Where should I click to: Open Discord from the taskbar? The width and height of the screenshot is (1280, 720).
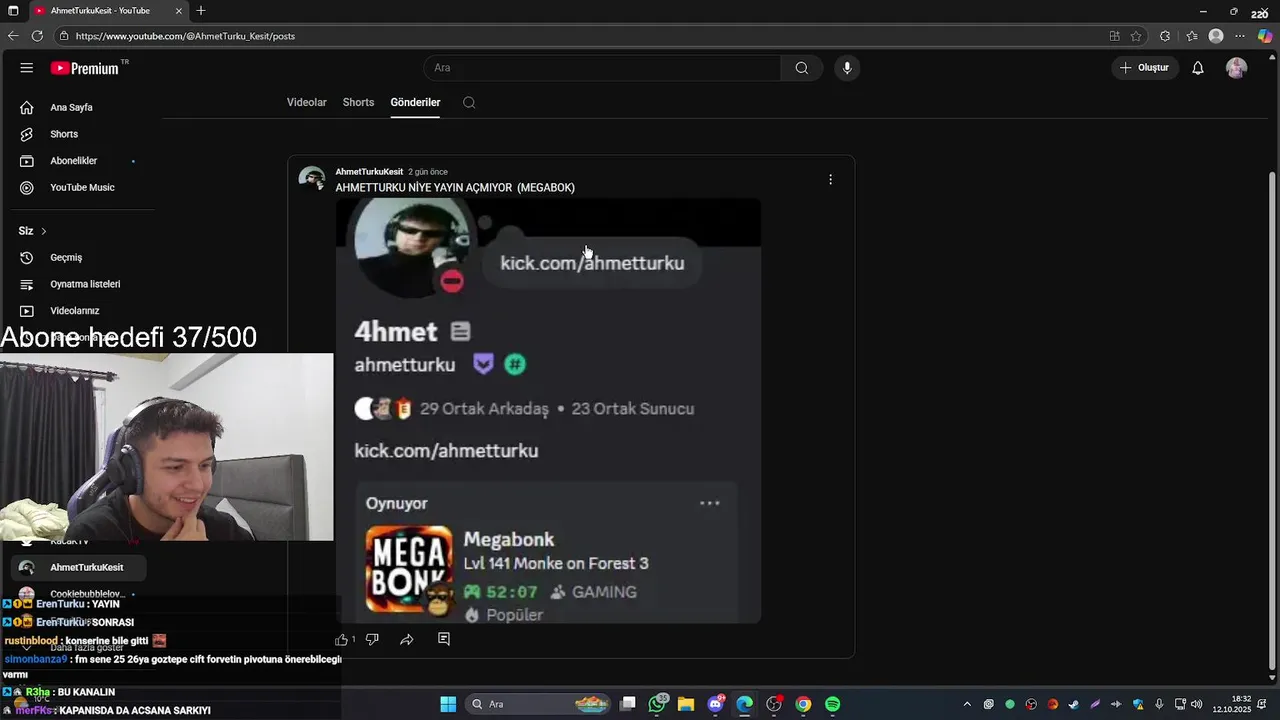[716, 704]
